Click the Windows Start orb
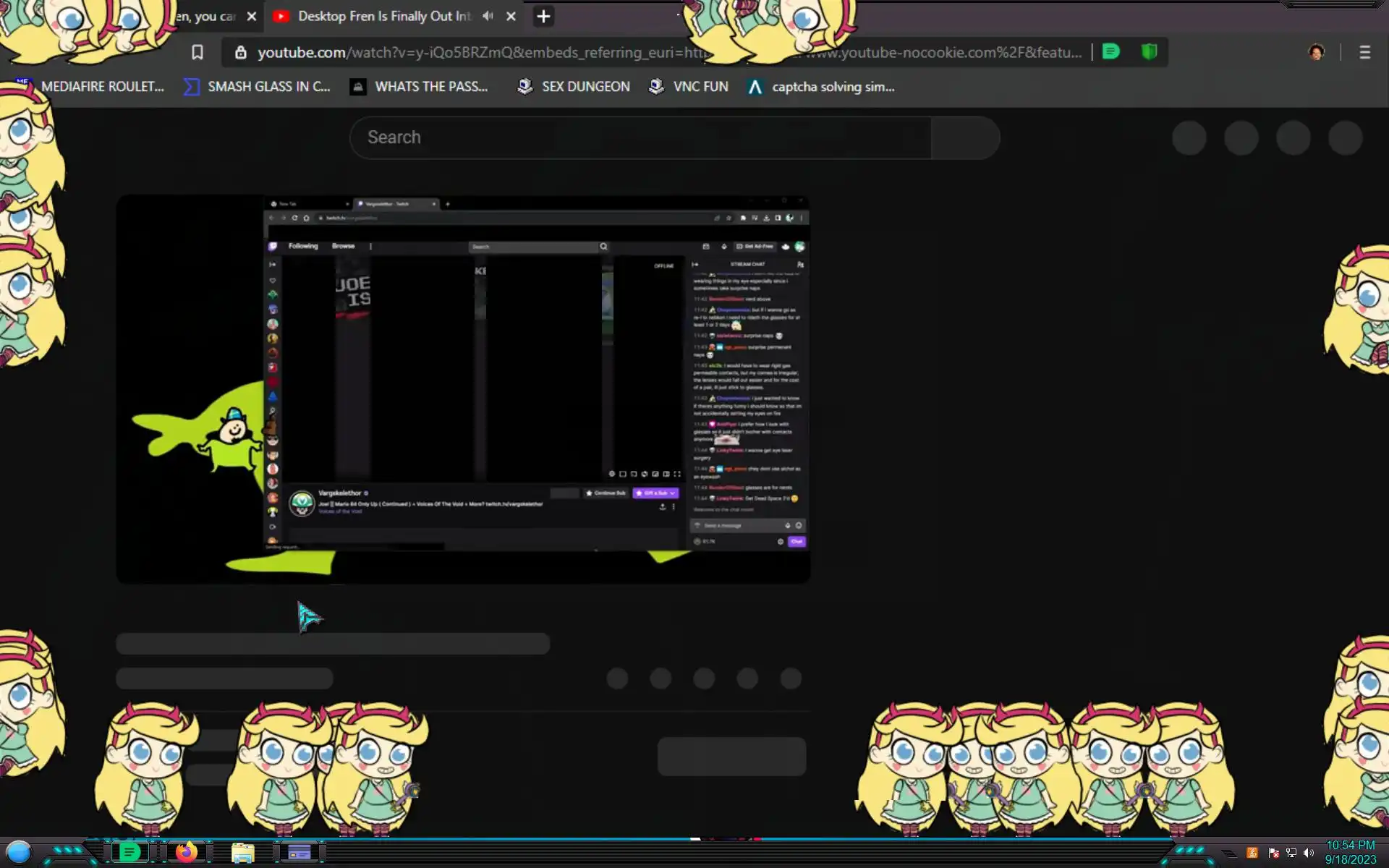Image resolution: width=1389 pixels, height=868 pixels. [19, 852]
